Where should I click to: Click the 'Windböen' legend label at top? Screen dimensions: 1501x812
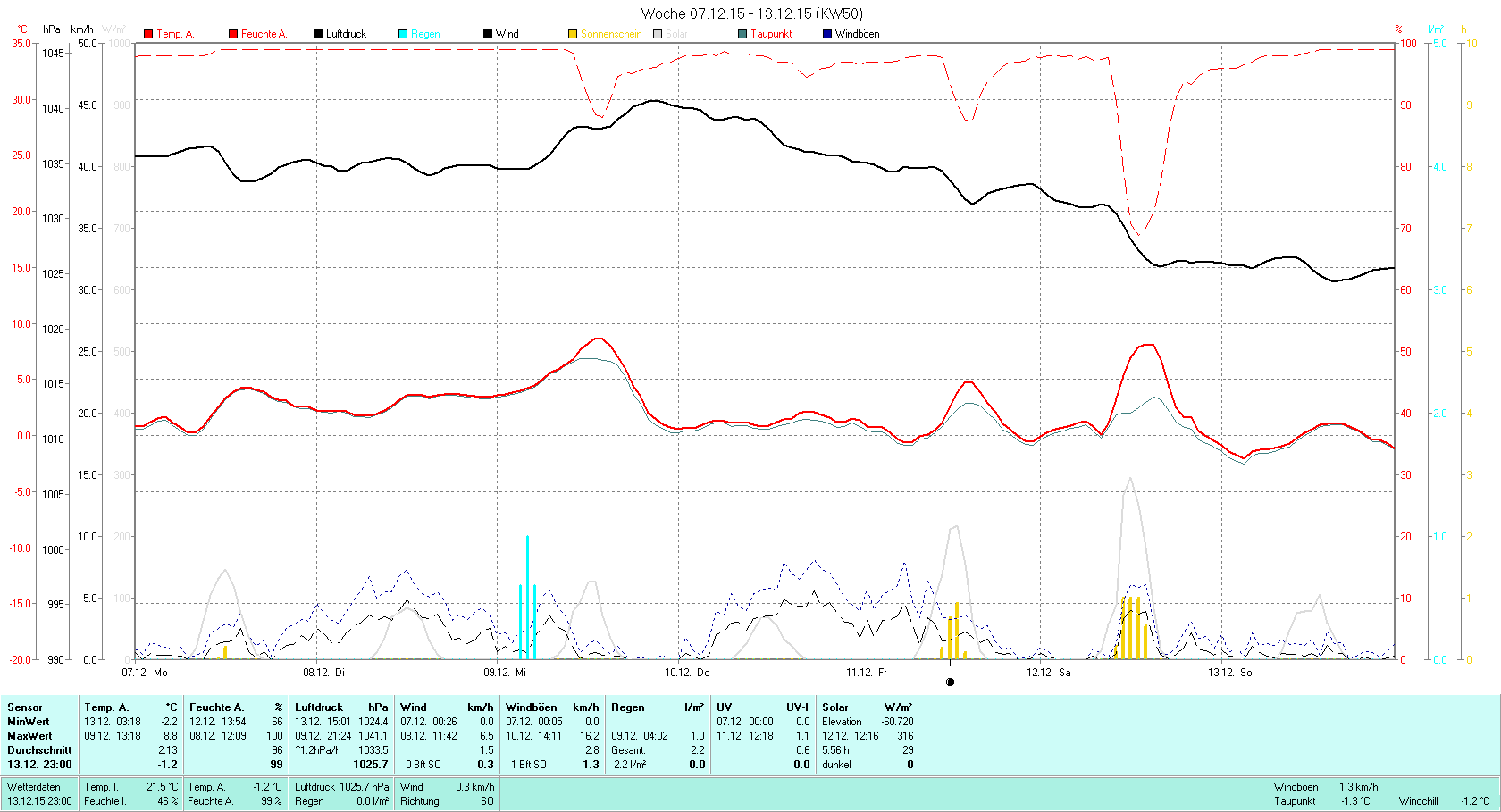[858, 34]
